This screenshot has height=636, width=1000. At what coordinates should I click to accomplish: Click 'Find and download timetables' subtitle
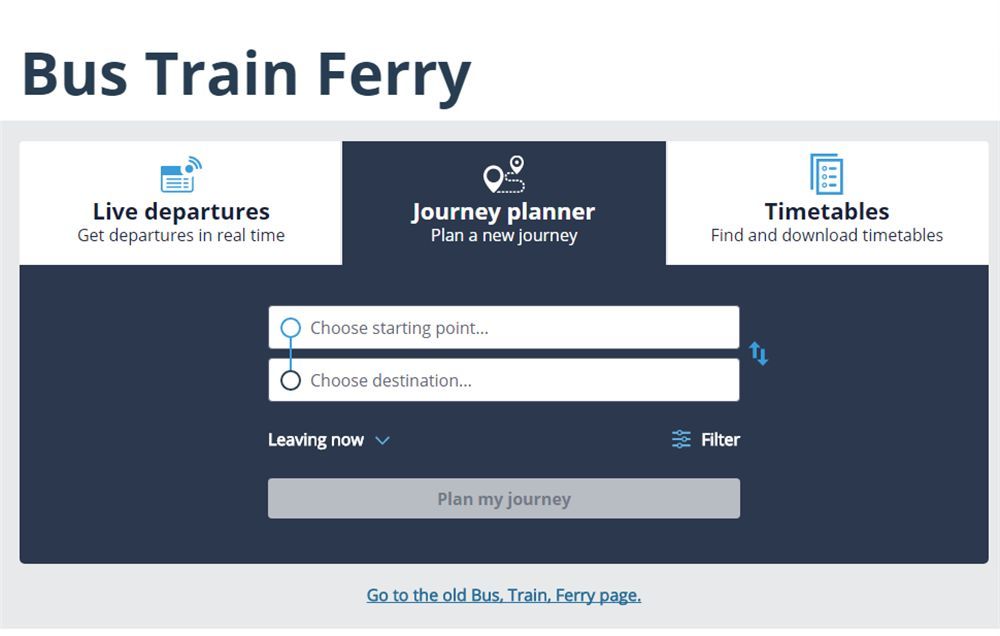point(827,235)
